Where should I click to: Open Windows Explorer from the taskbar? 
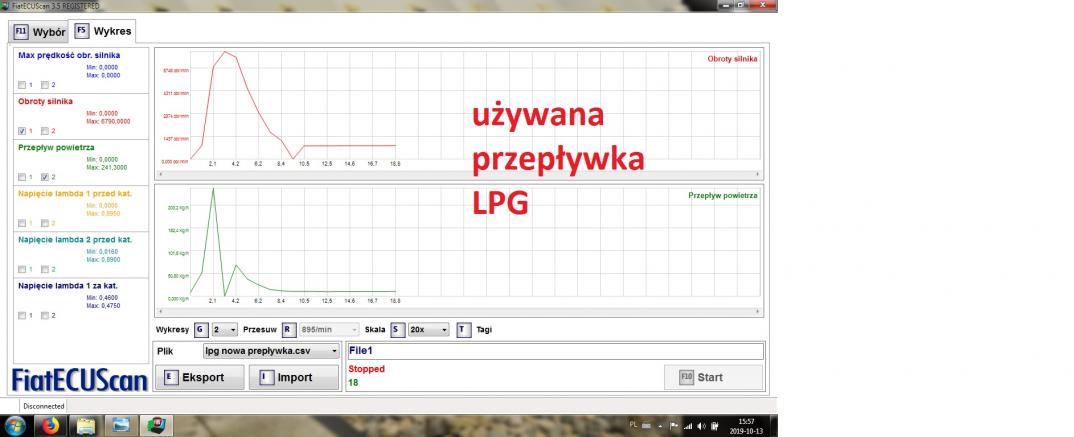86,425
